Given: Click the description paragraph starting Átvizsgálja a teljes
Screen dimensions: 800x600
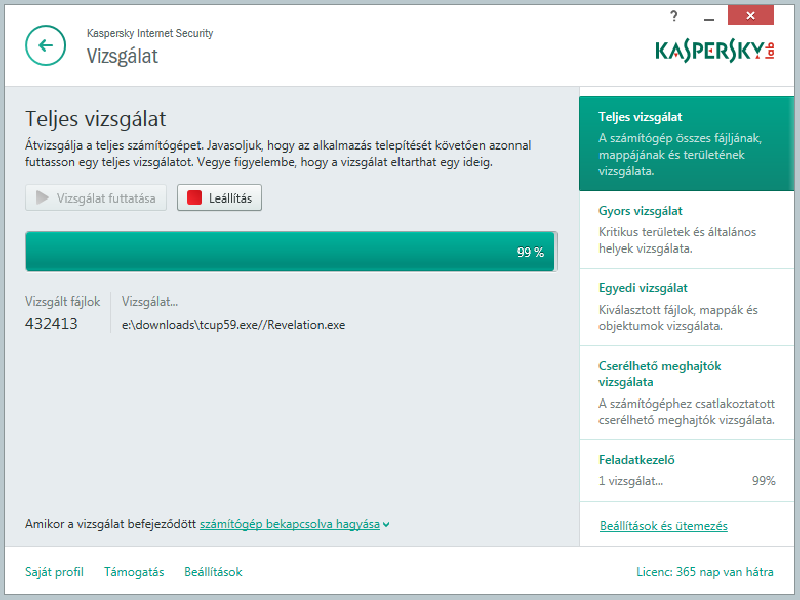Looking at the screenshot, I should coord(278,154).
